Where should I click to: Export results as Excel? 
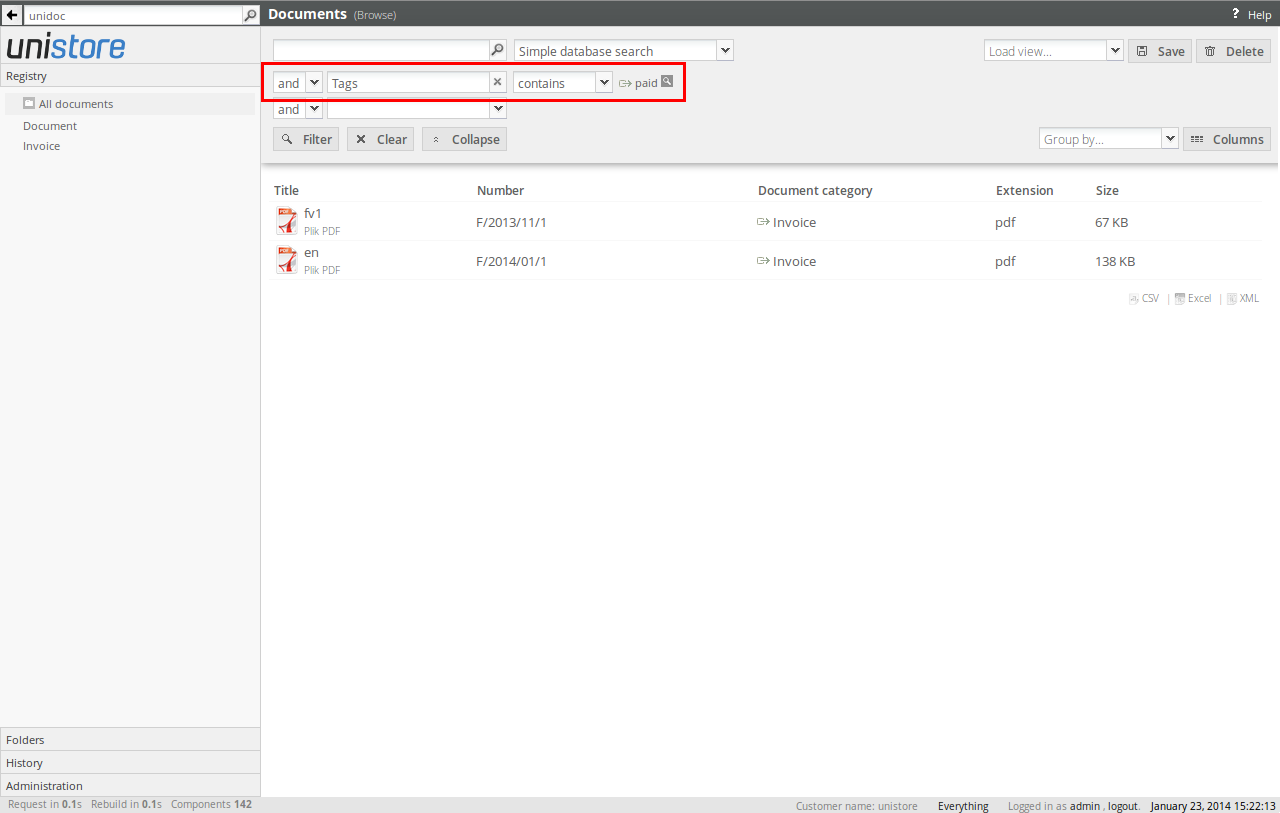(x=1193, y=298)
